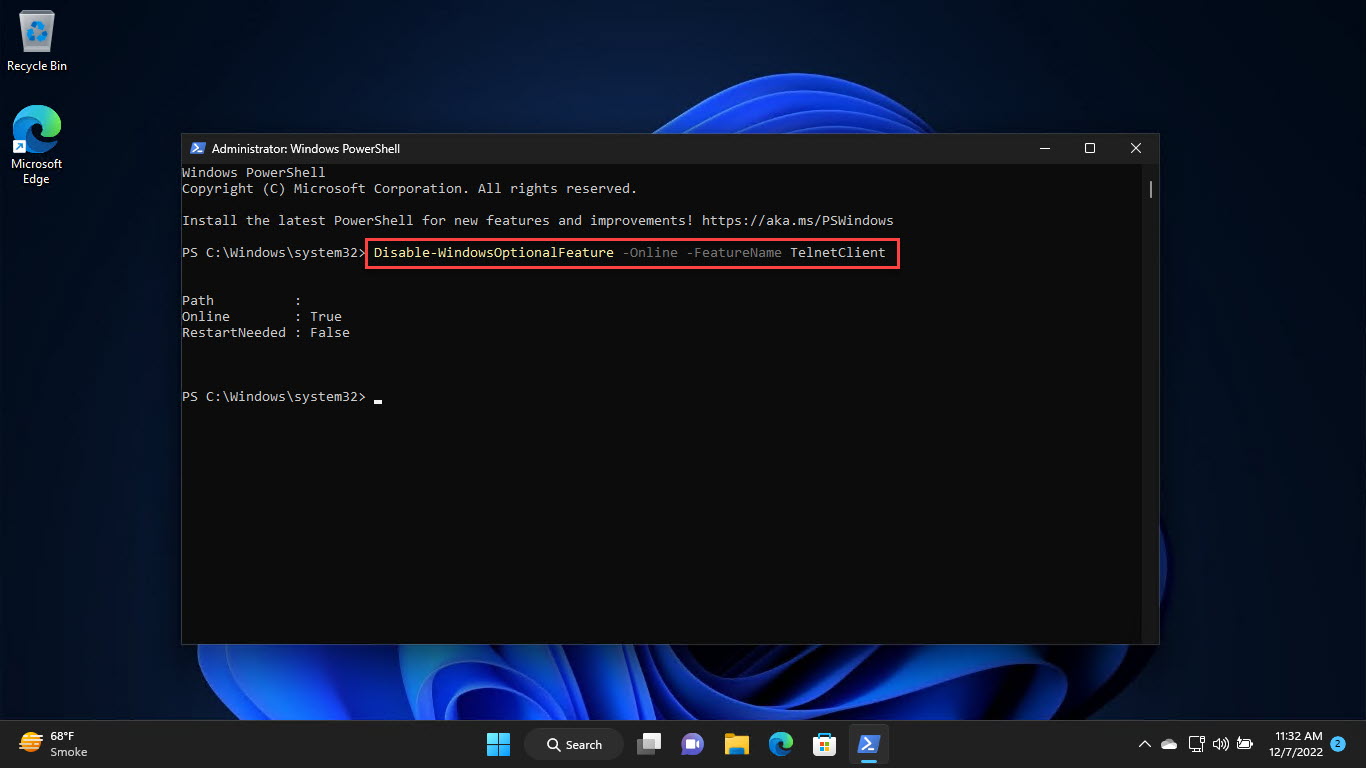Expand the hidden system tray icons
Screen dimensions: 1366x768
tap(1144, 744)
